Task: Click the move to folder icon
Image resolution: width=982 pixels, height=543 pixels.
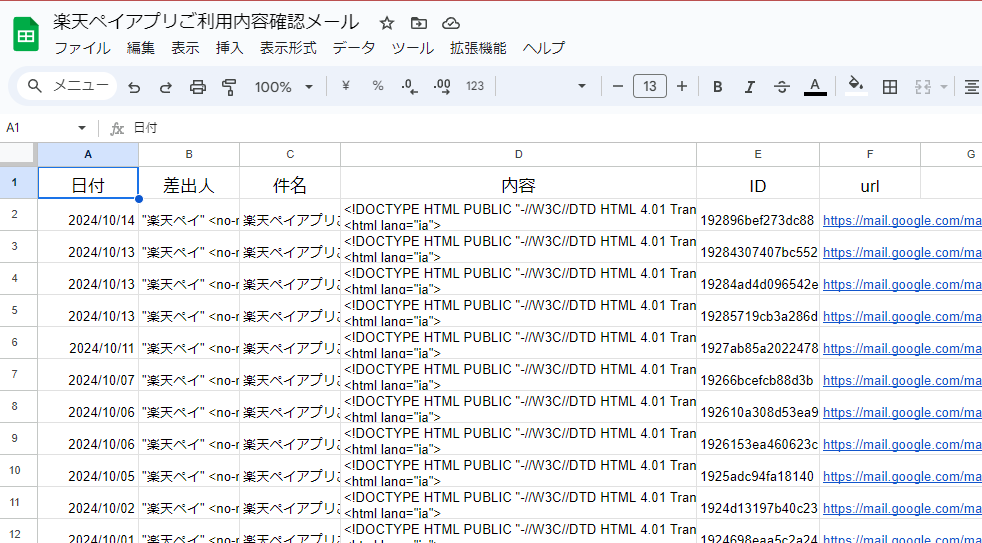Action: 418,24
